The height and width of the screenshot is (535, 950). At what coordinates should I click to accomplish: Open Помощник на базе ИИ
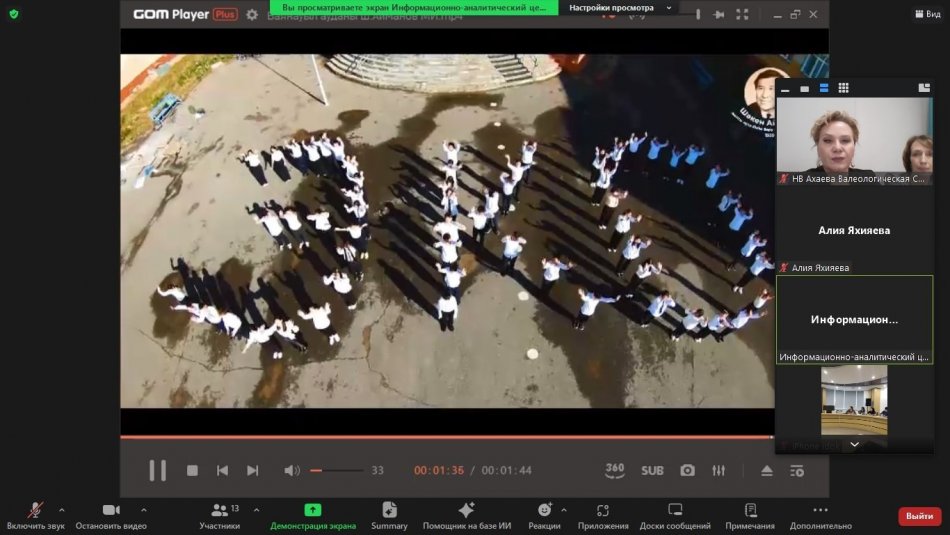point(467,516)
